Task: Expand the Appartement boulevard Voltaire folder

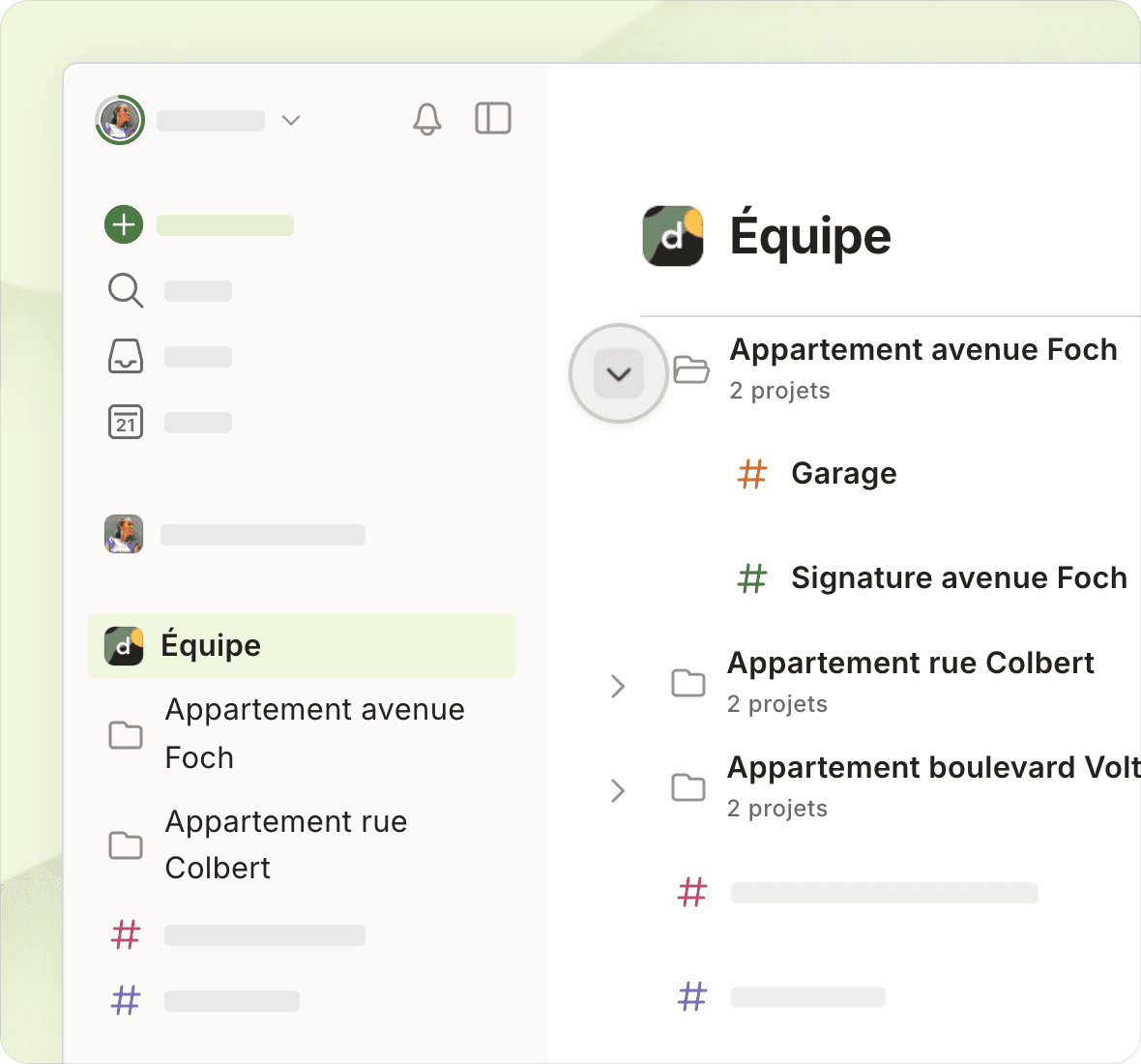Action: [618, 790]
